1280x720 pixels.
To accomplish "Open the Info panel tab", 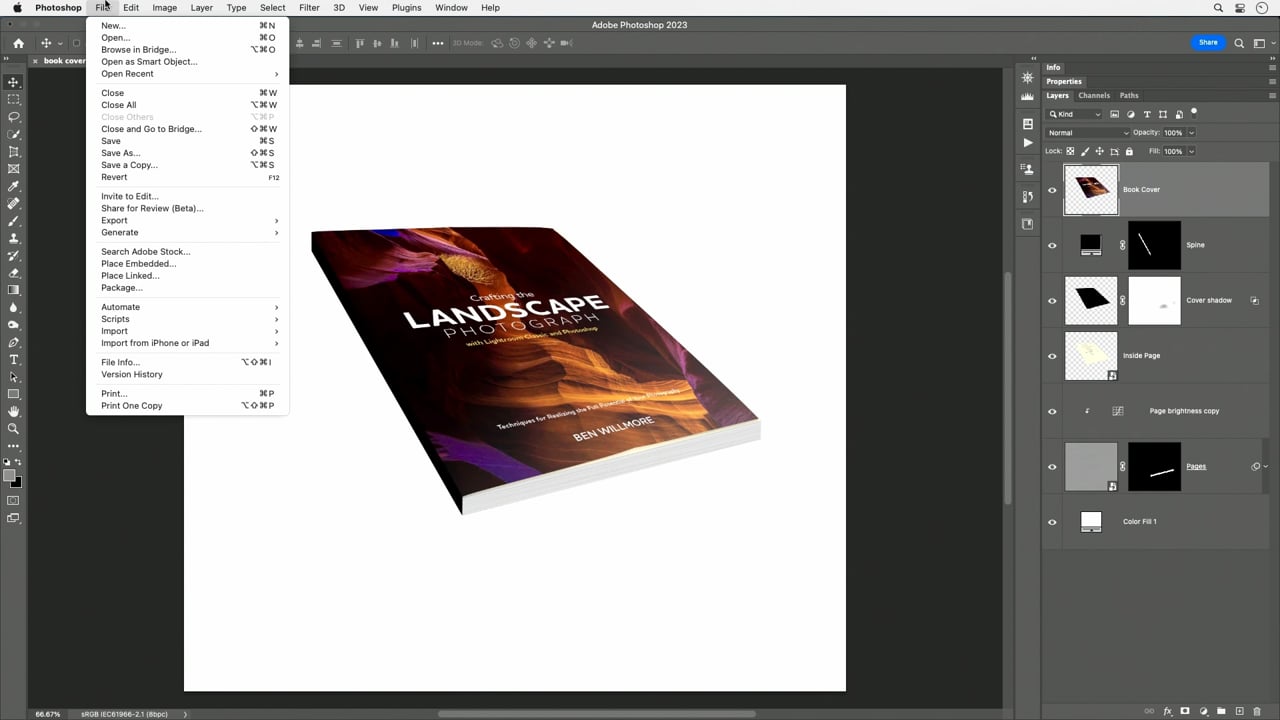I will click(1053, 68).
